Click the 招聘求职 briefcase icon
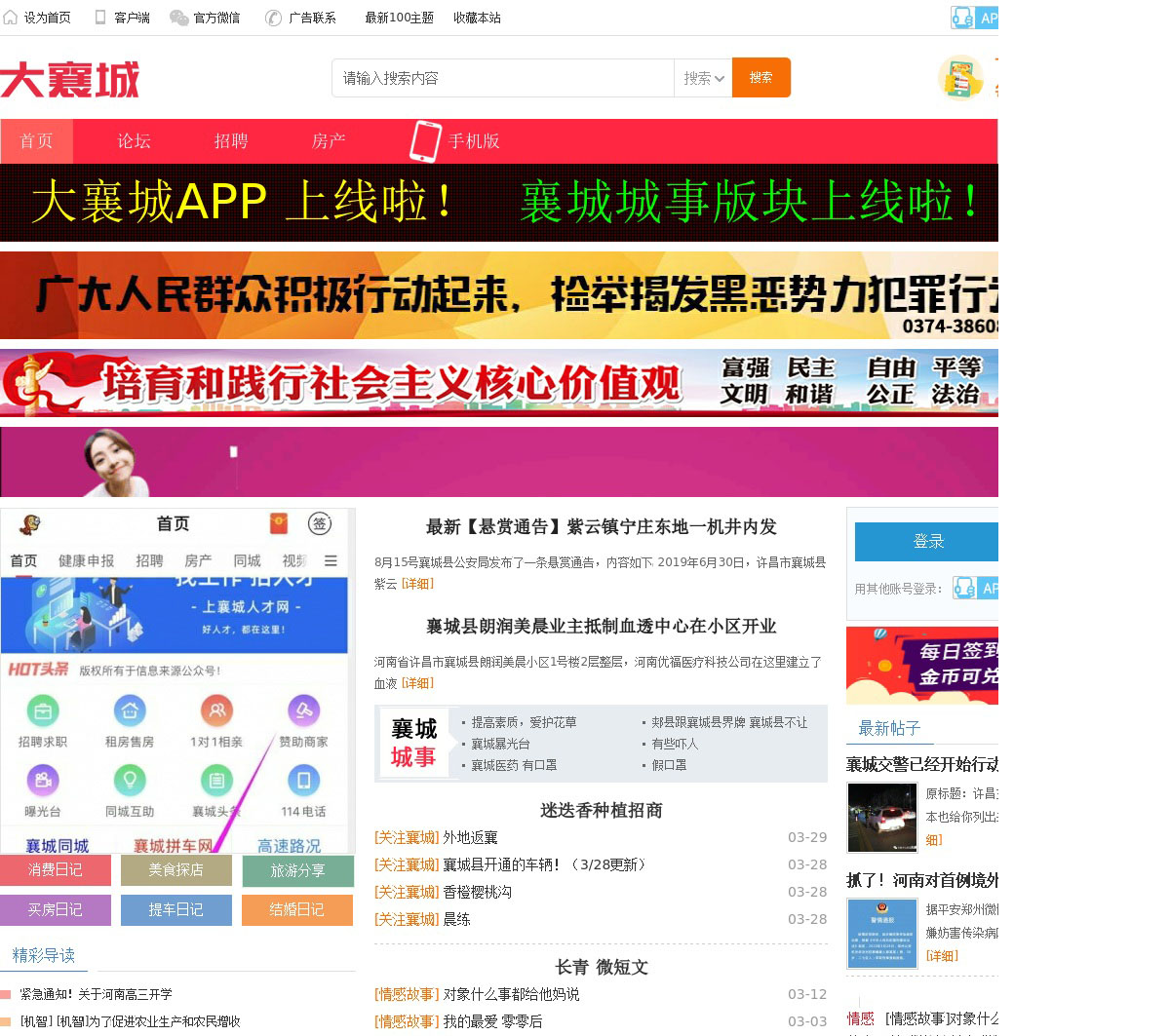Screen dimensions: 1170x1036 [42, 711]
